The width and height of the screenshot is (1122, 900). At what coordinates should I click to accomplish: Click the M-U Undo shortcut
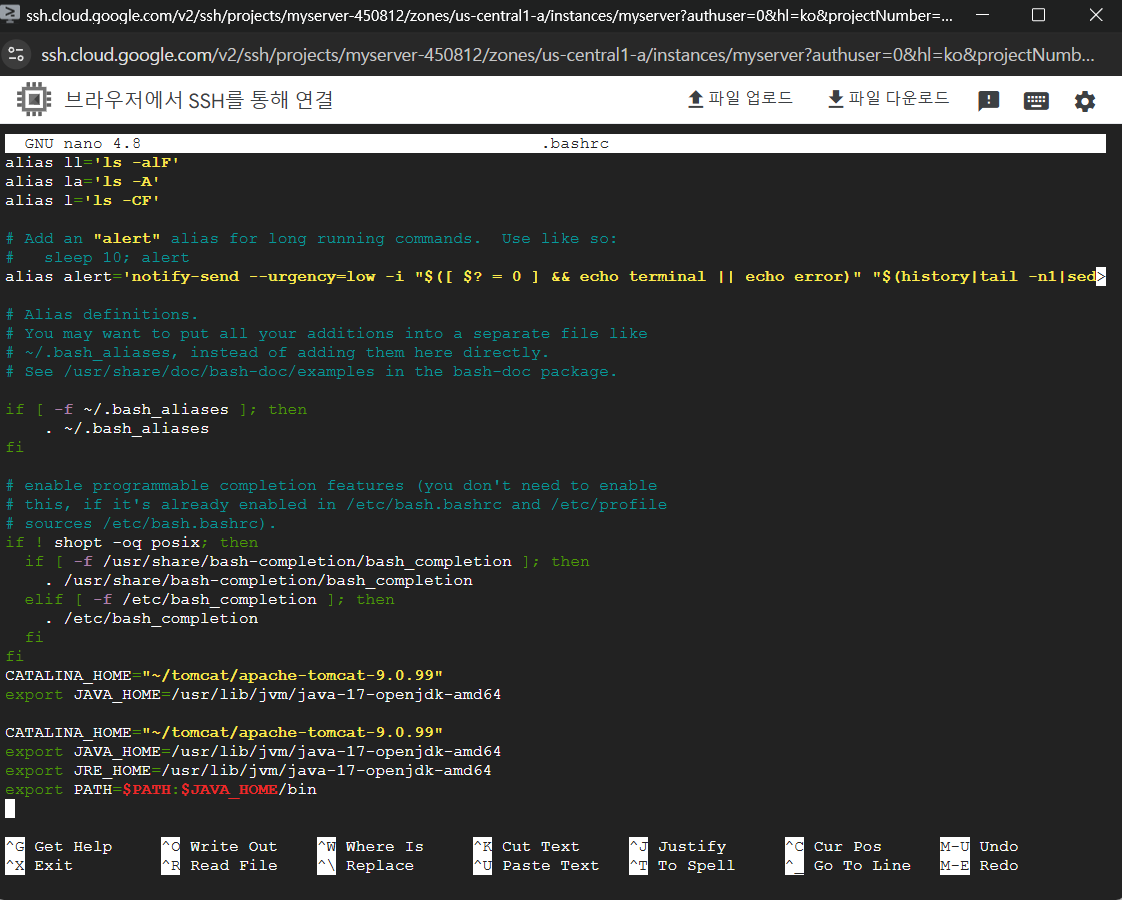tap(980, 846)
